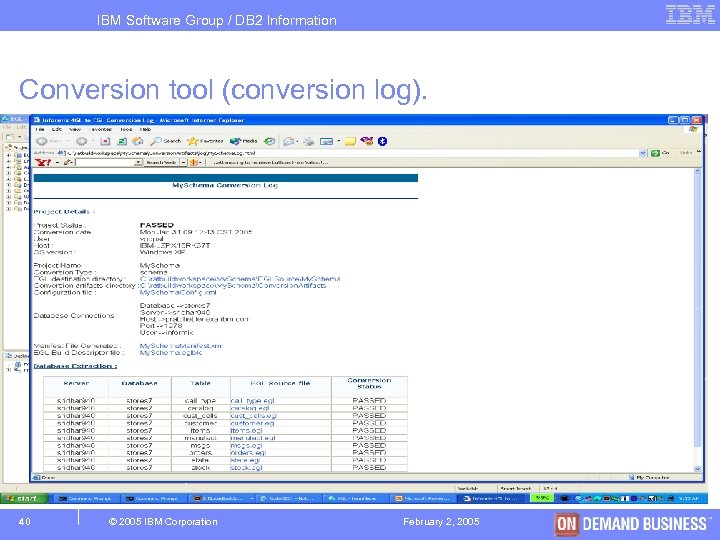Open the orders.egl source file link
720x540 pixels.
pos(248,453)
